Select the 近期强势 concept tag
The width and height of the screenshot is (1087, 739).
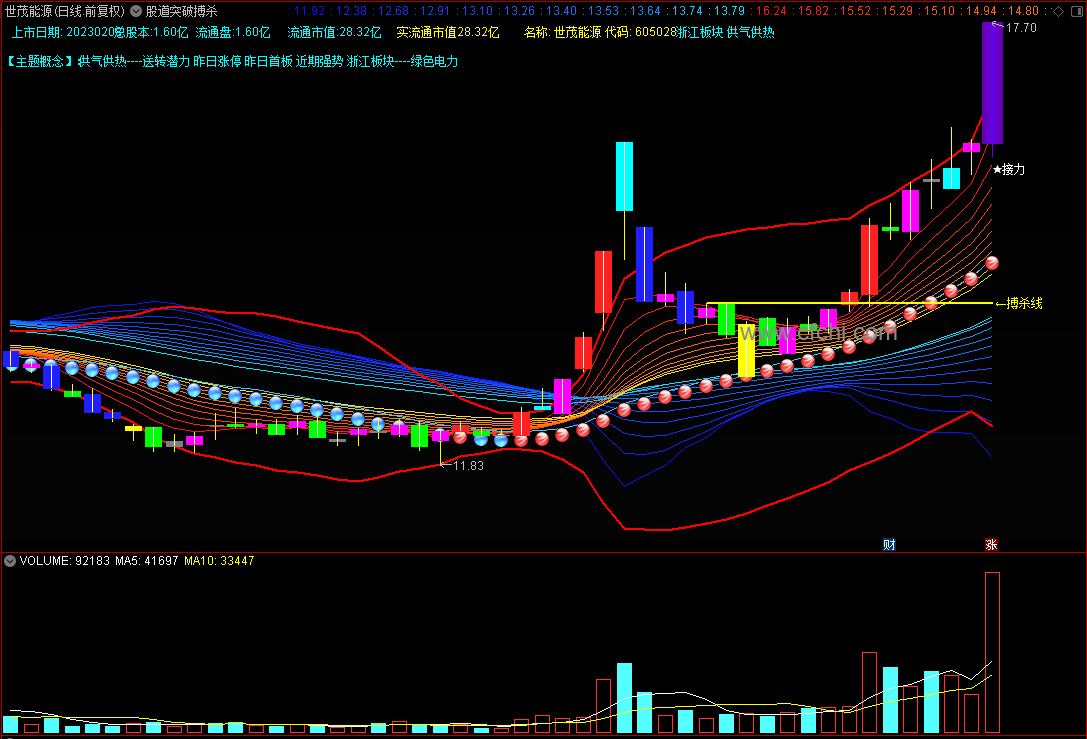pos(320,62)
